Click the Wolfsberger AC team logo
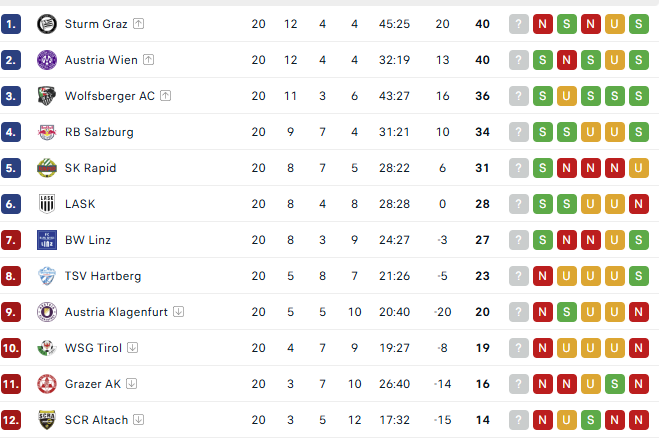Viewport: 664px width, 438px height. tap(46, 96)
